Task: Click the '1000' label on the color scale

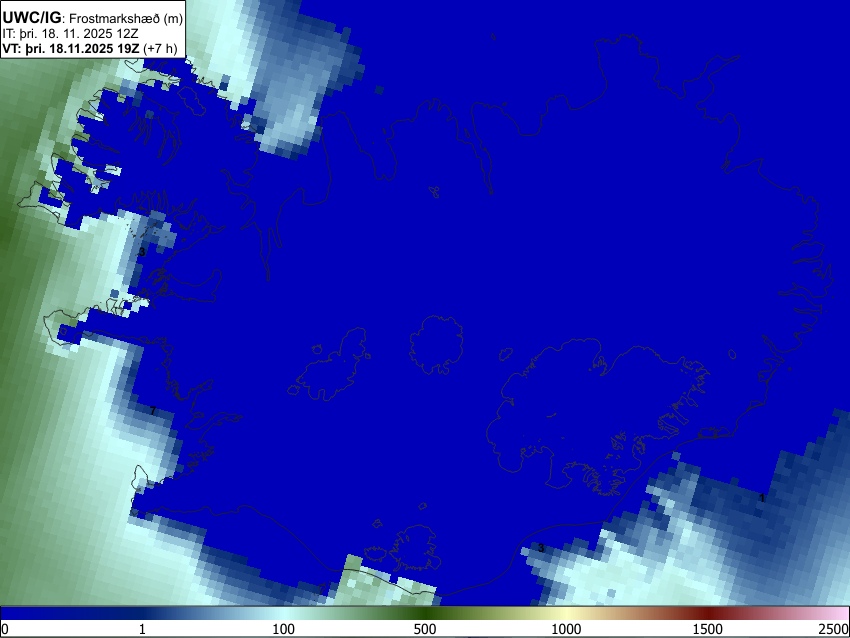Action: pos(566,629)
